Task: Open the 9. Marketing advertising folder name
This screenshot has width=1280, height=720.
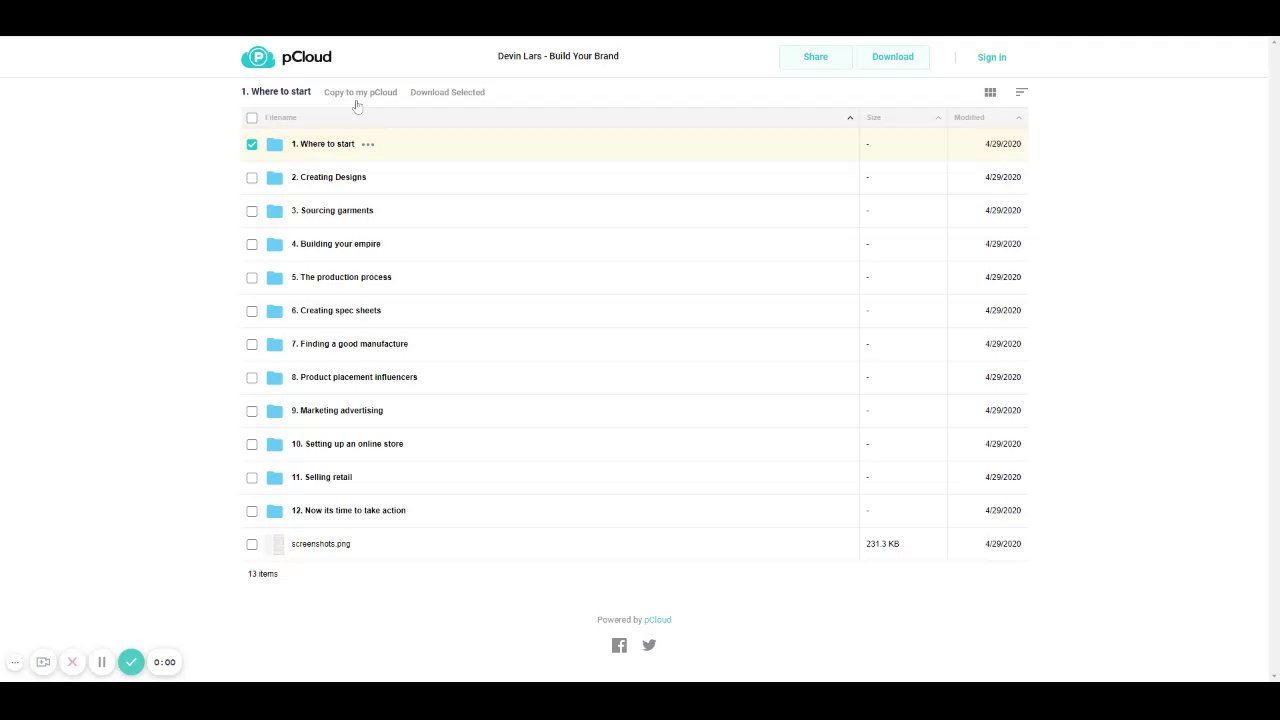Action: pos(337,411)
